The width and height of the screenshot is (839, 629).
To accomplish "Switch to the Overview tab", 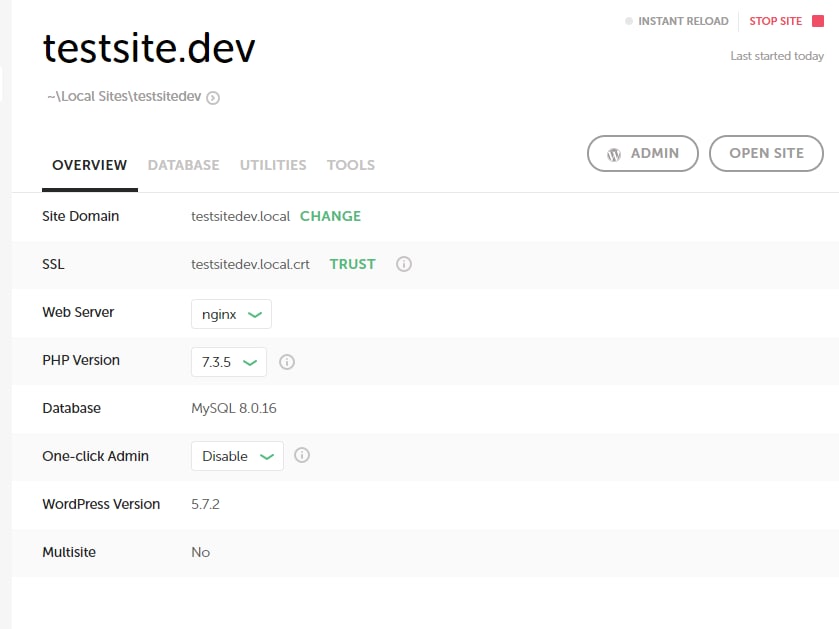I will click(x=89, y=165).
